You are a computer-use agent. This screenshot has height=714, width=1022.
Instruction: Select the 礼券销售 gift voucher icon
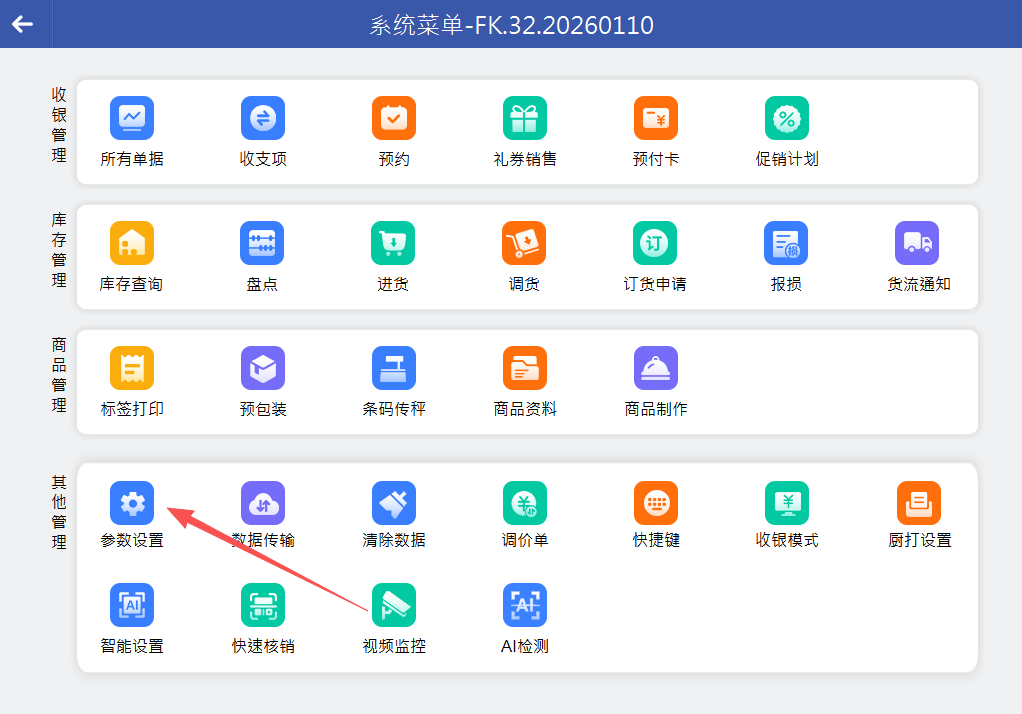point(525,118)
